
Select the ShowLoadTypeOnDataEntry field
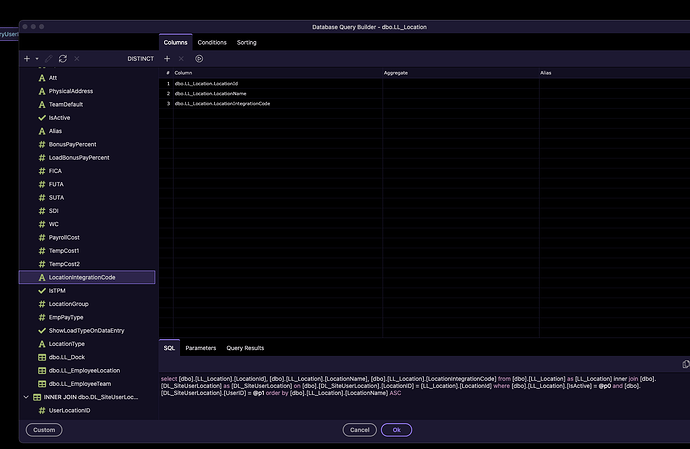click(x=87, y=331)
